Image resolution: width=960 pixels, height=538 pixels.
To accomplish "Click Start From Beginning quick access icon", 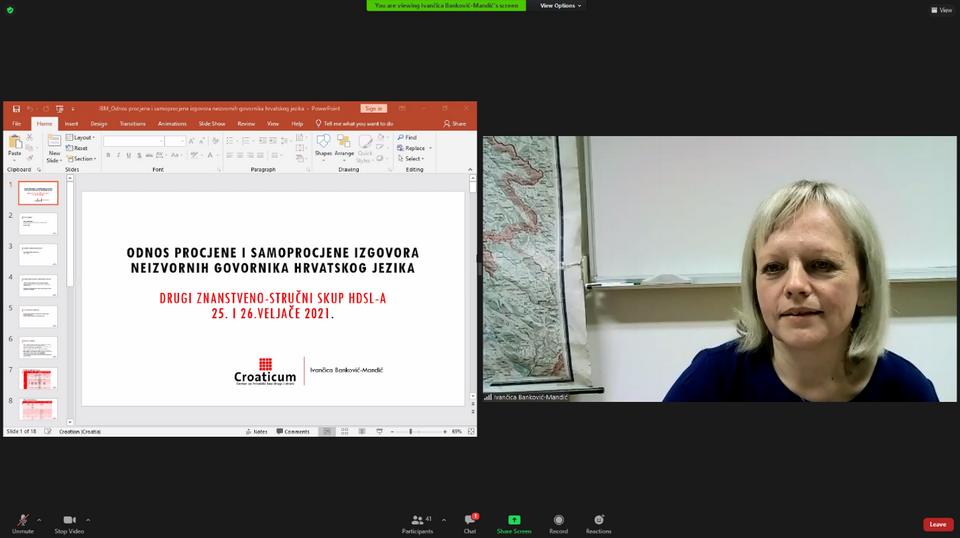I will [59, 109].
